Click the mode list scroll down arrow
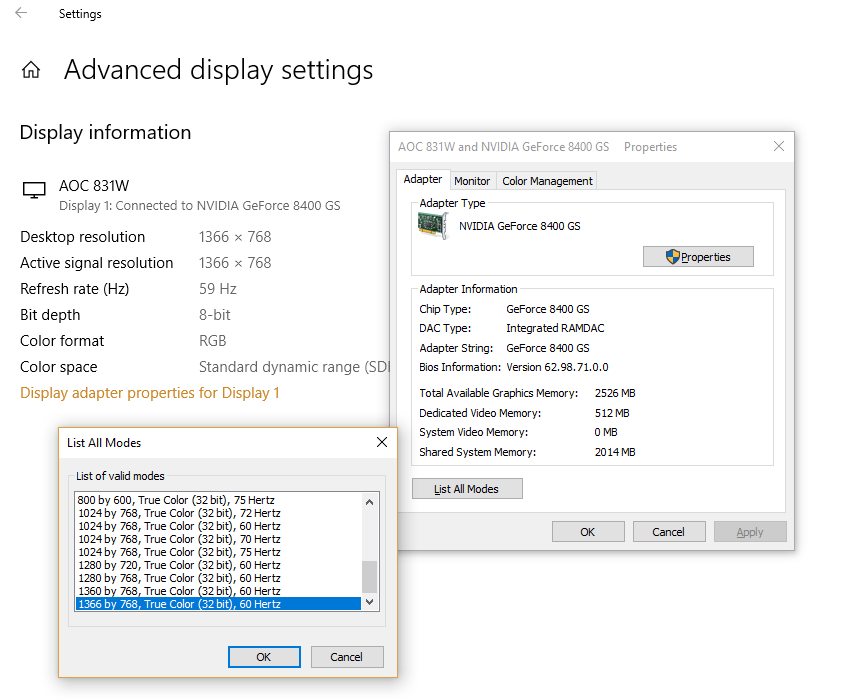This screenshot has height=699, width=845. [x=369, y=602]
